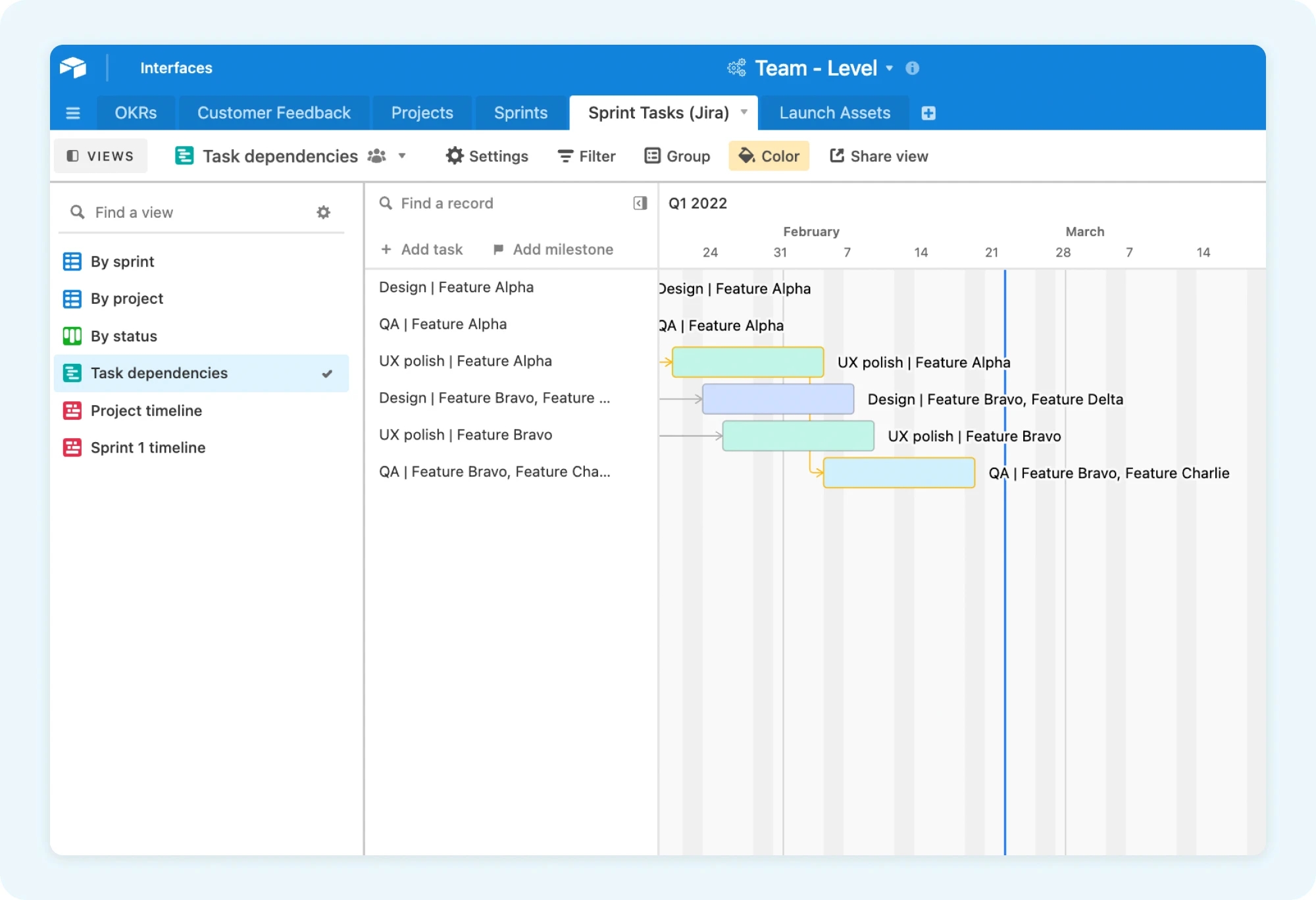The image size is (1316, 900).
Task: Open Interfaces
Action: tap(176, 68)
